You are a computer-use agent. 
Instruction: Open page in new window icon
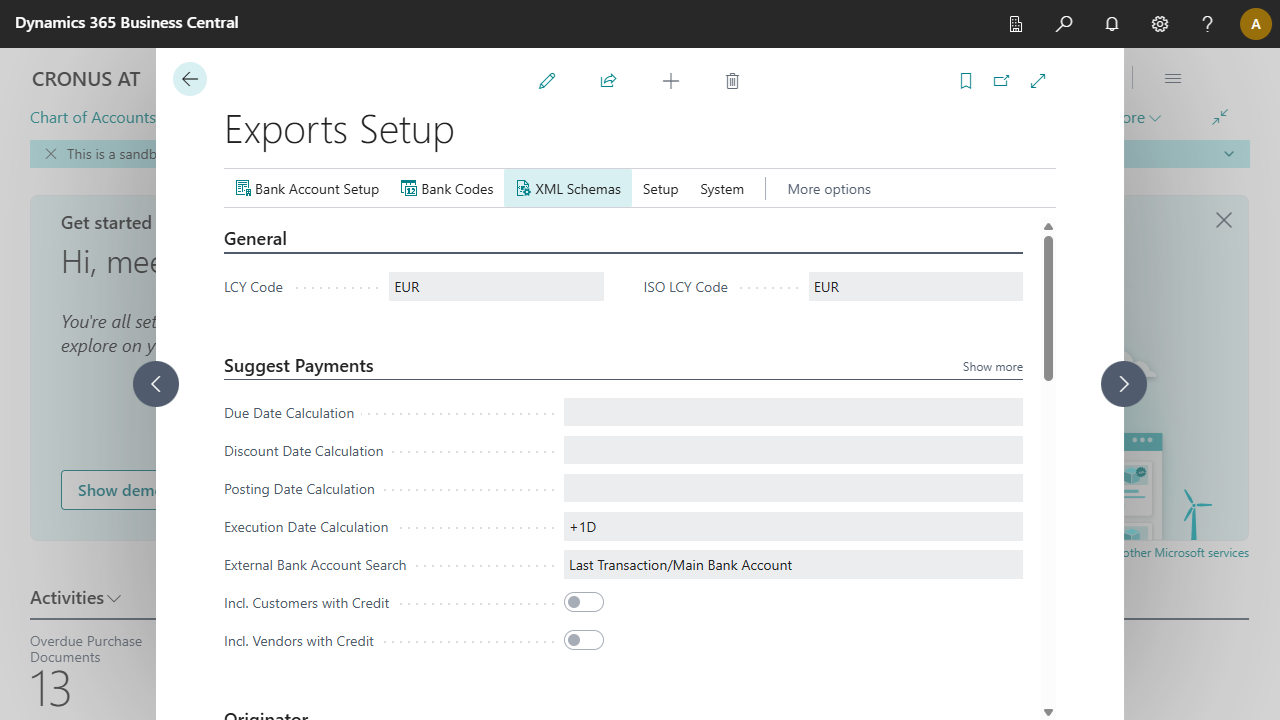(x=1001, y=81)
